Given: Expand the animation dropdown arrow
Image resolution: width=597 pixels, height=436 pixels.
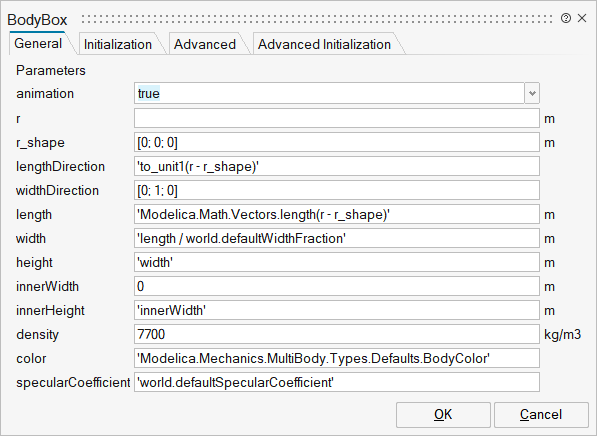Looking at the screenshot, I should (x=532, y=93).
